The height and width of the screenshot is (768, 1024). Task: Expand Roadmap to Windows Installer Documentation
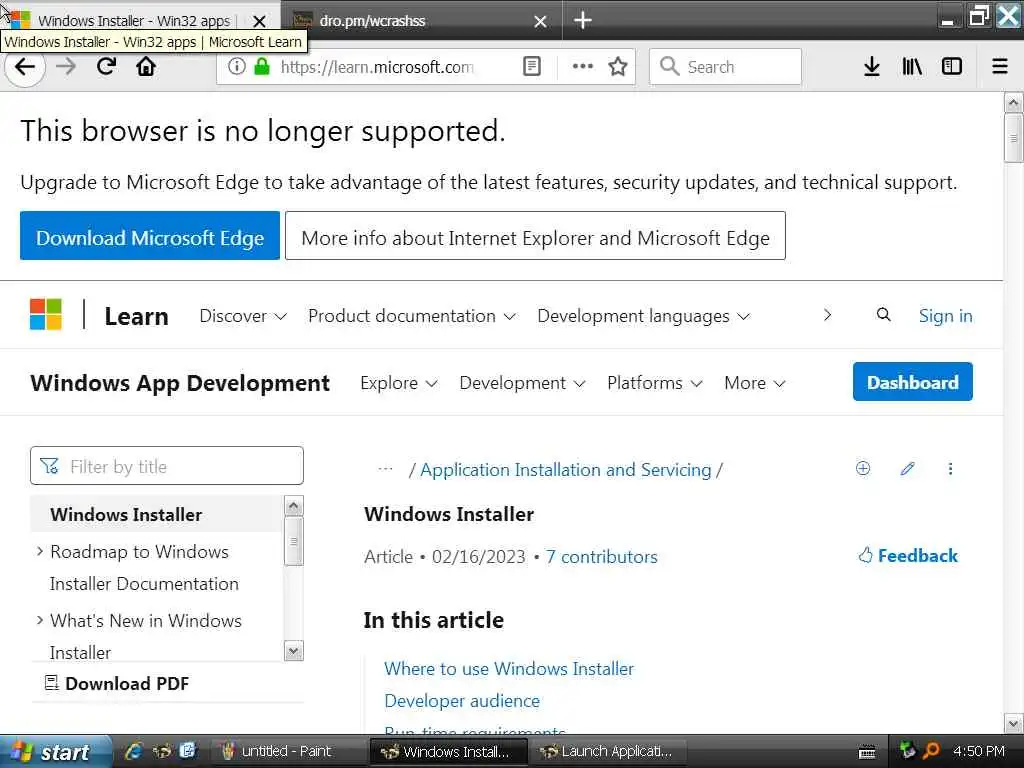pos(40,552)
